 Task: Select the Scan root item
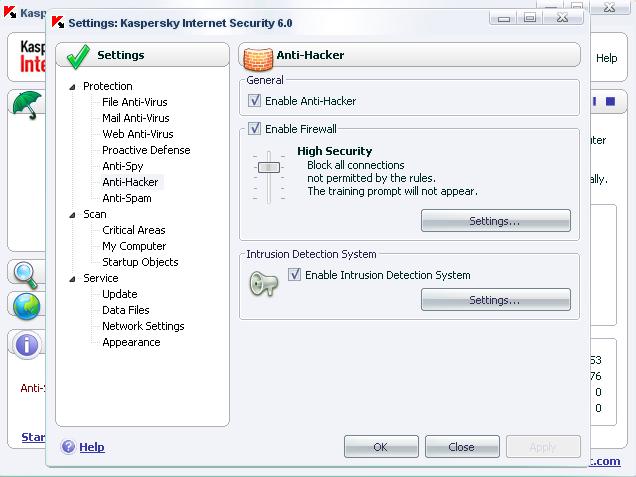tap(95, 215)
